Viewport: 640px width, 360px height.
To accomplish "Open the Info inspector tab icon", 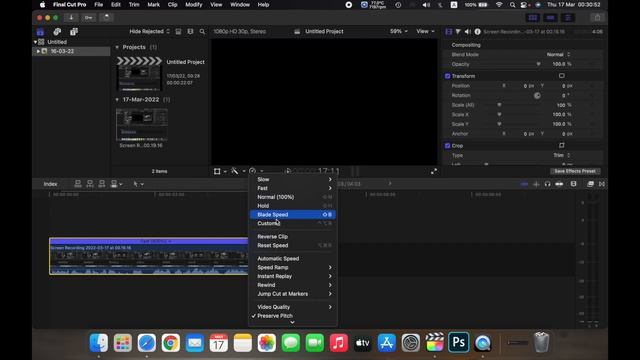I will pyautogui.click(x=477, y=31).
